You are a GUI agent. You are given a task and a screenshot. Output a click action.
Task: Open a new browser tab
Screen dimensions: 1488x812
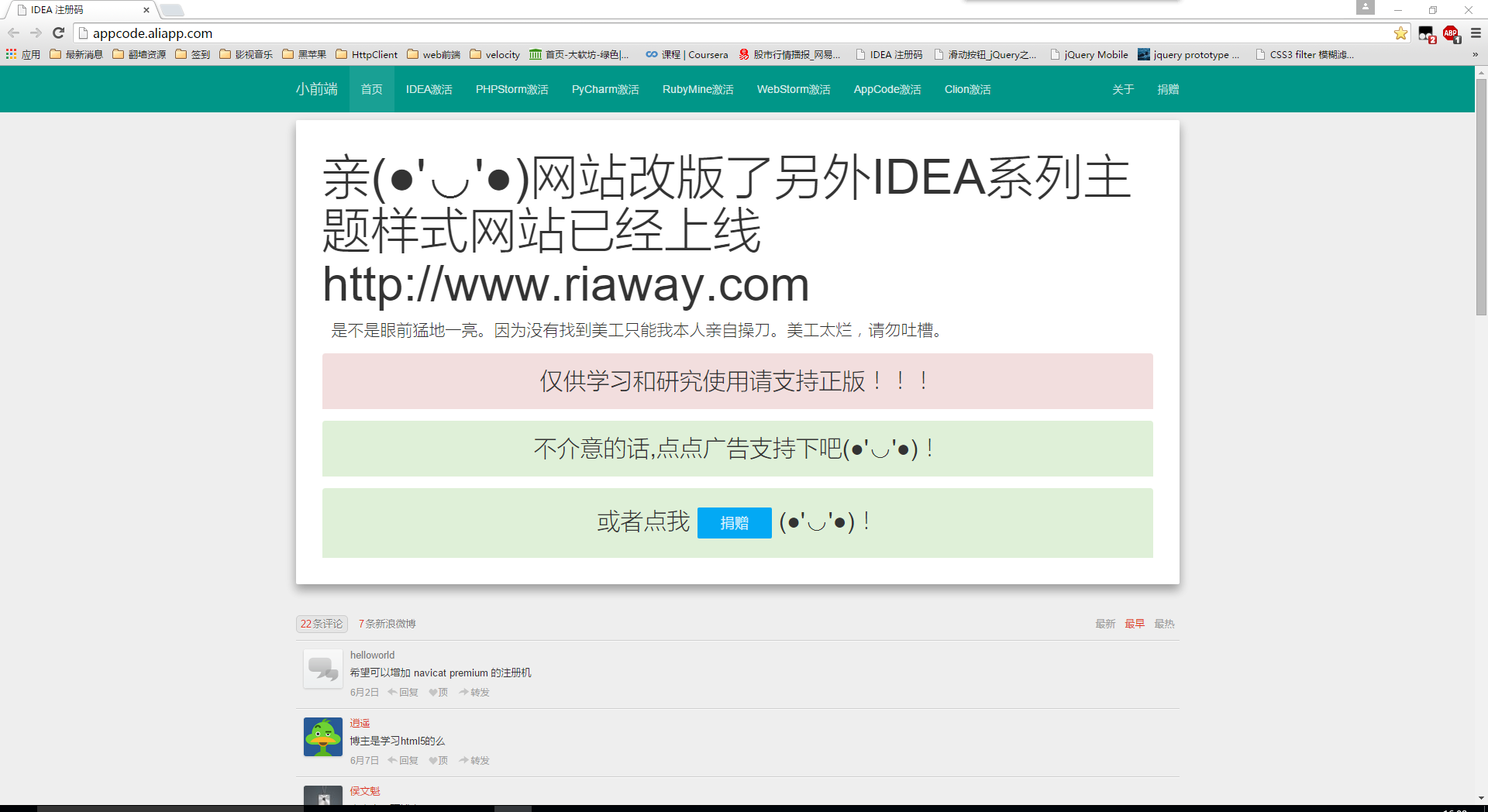172,10
